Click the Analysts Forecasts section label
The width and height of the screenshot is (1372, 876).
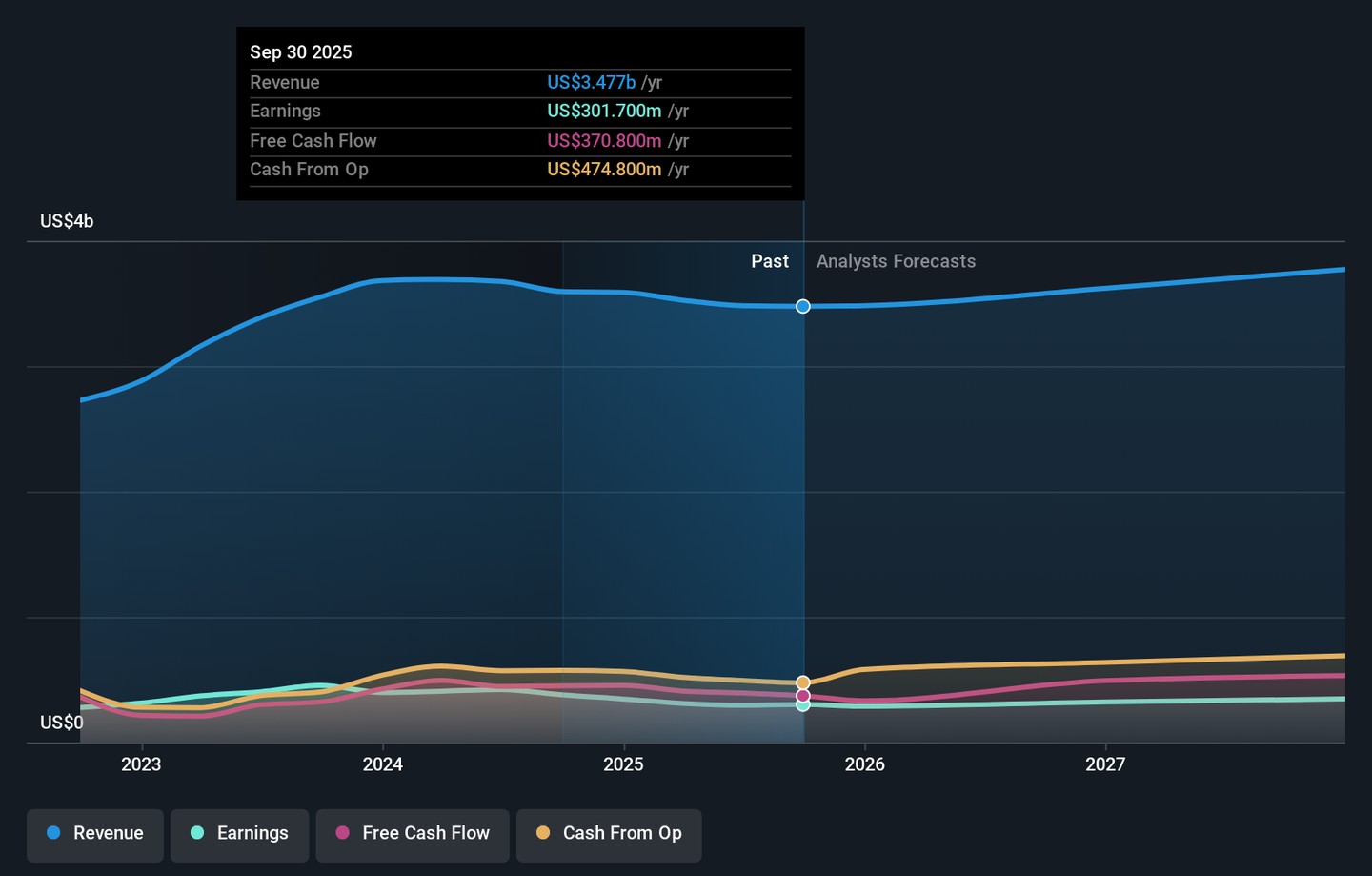896,261
